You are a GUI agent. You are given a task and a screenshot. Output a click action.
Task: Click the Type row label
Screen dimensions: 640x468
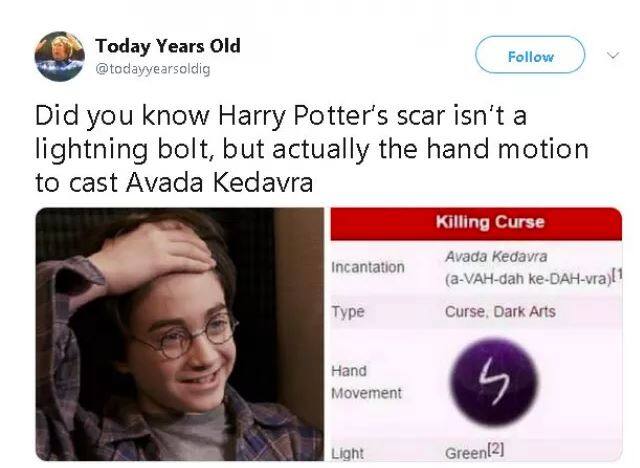[x=347, y=312]
